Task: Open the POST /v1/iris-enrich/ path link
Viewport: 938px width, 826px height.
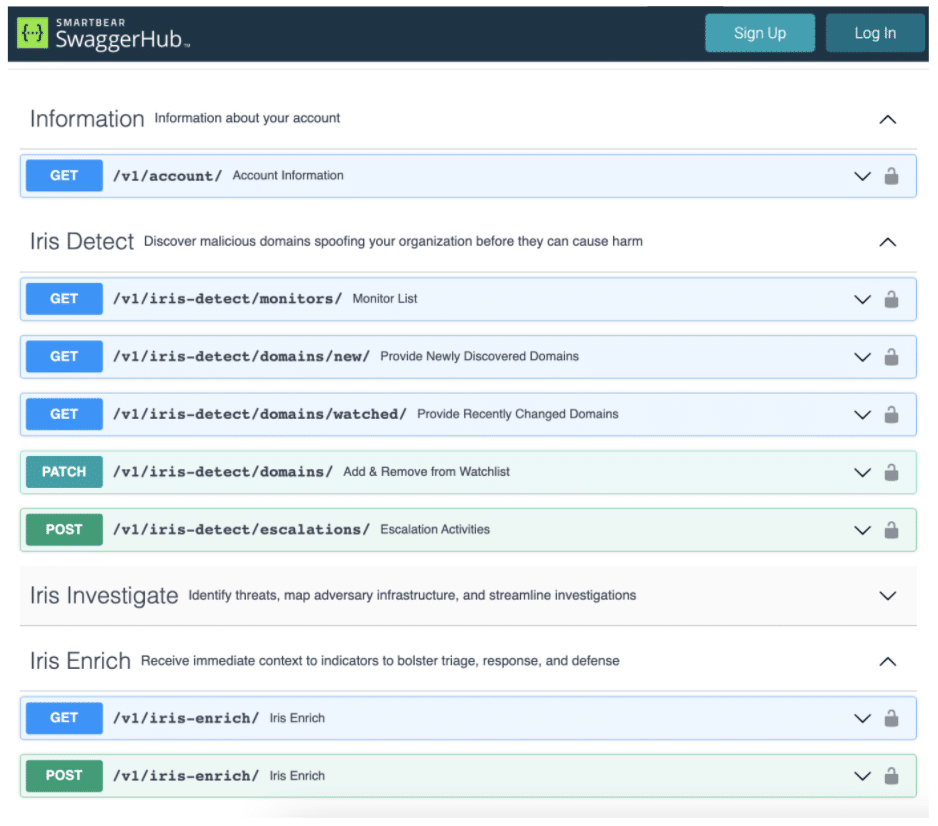Action: (186, 776)
